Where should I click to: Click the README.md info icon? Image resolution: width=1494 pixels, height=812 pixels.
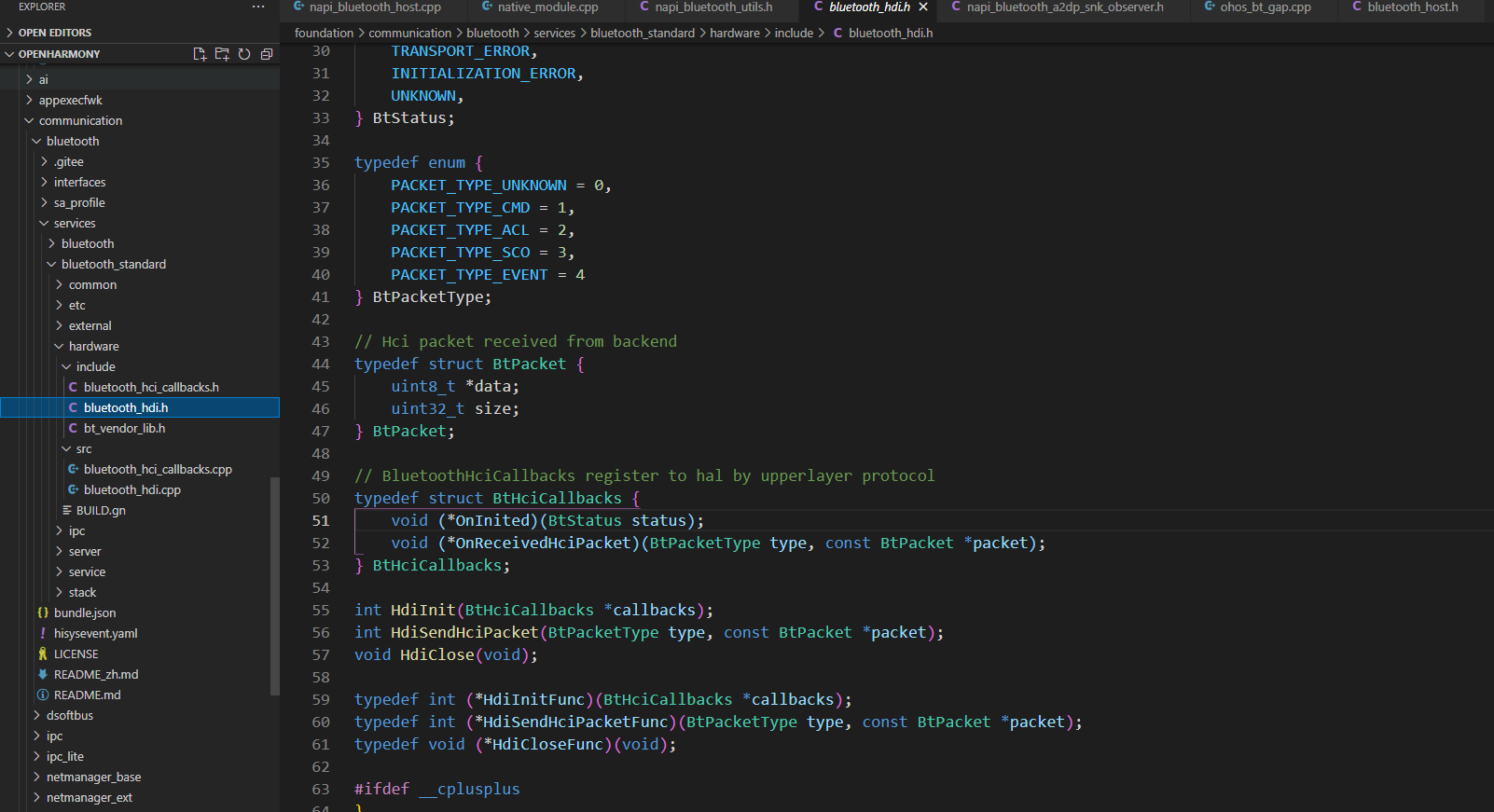[x=43, y=695]
